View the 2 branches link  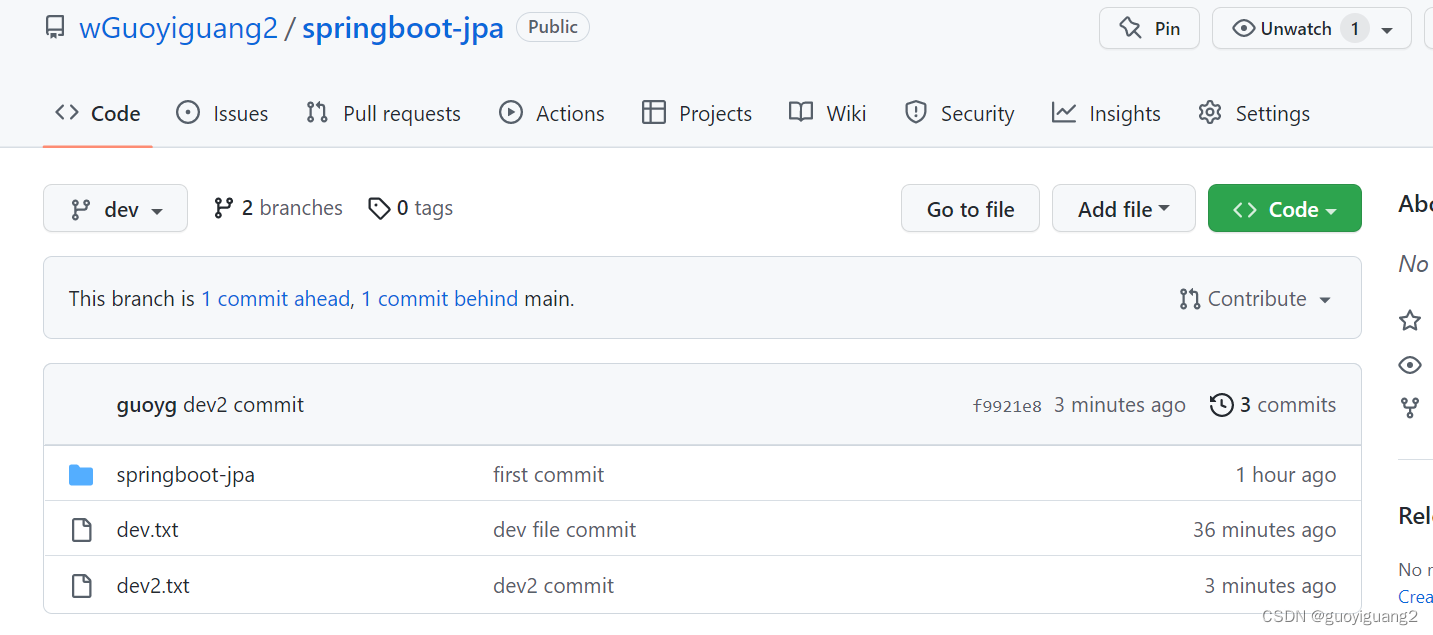(x=278, y=207)
